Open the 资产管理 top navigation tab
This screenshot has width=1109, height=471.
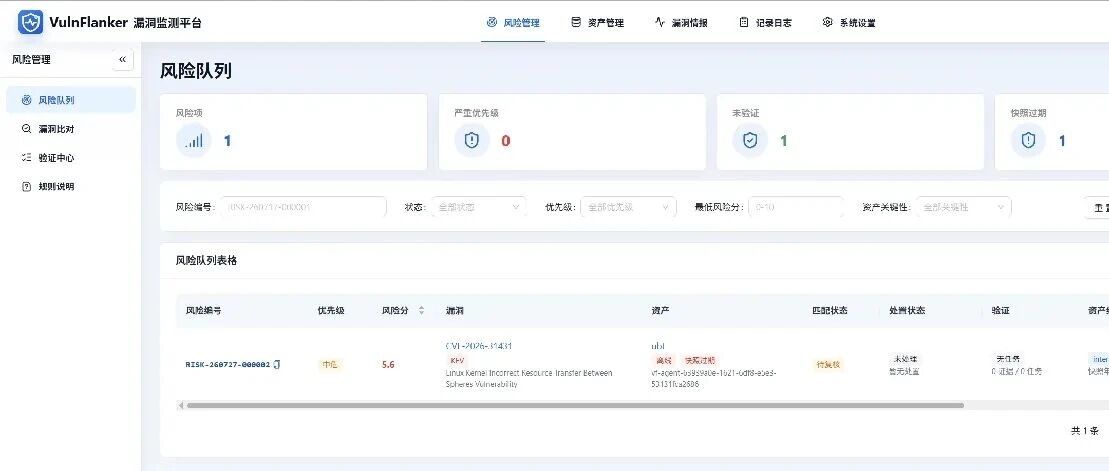(x=598, y=23)
